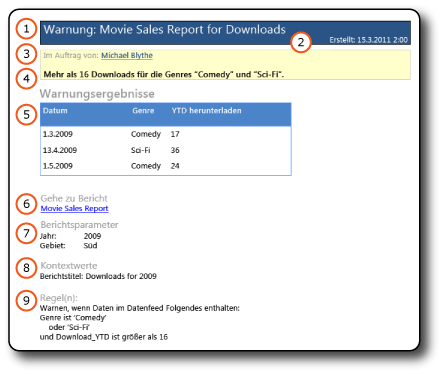The height and width of the screenshot is (374, 443).
Task: Select the 1.3.2009 Comedy row
Action: [166, 134]
